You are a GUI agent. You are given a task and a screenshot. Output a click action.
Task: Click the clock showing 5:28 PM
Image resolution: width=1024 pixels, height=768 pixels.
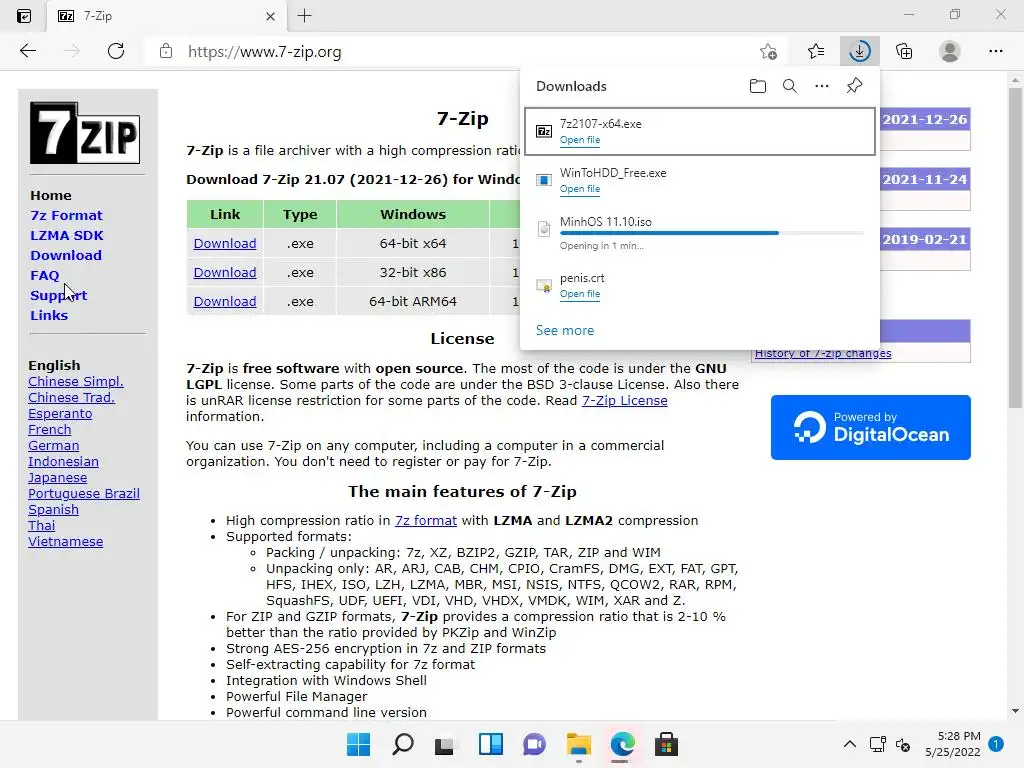[x=959, y=736]
